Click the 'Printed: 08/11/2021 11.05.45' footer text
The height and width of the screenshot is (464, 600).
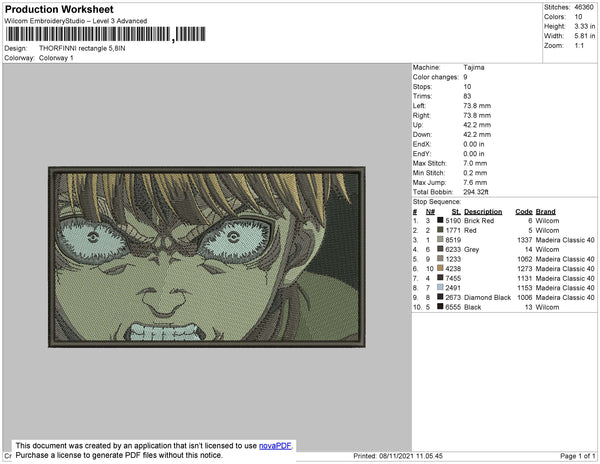[x=398, y=456]
